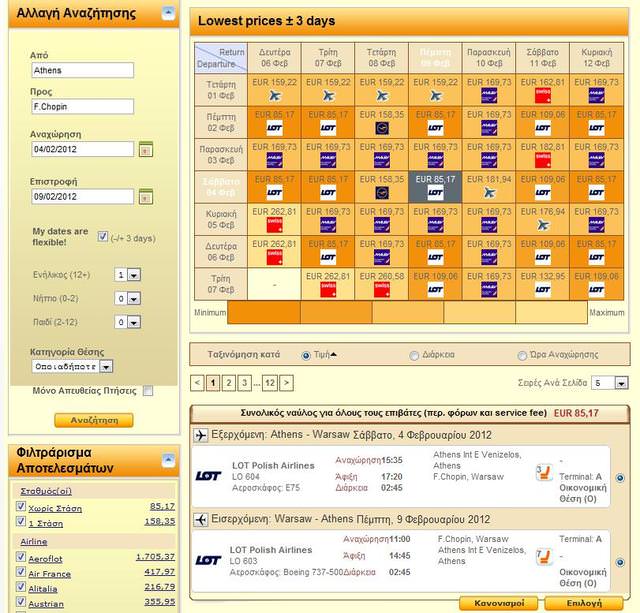Screen dimensions: 640x613
Task: Sort results by Διάρκεια radio button
Action: [414, 355]
